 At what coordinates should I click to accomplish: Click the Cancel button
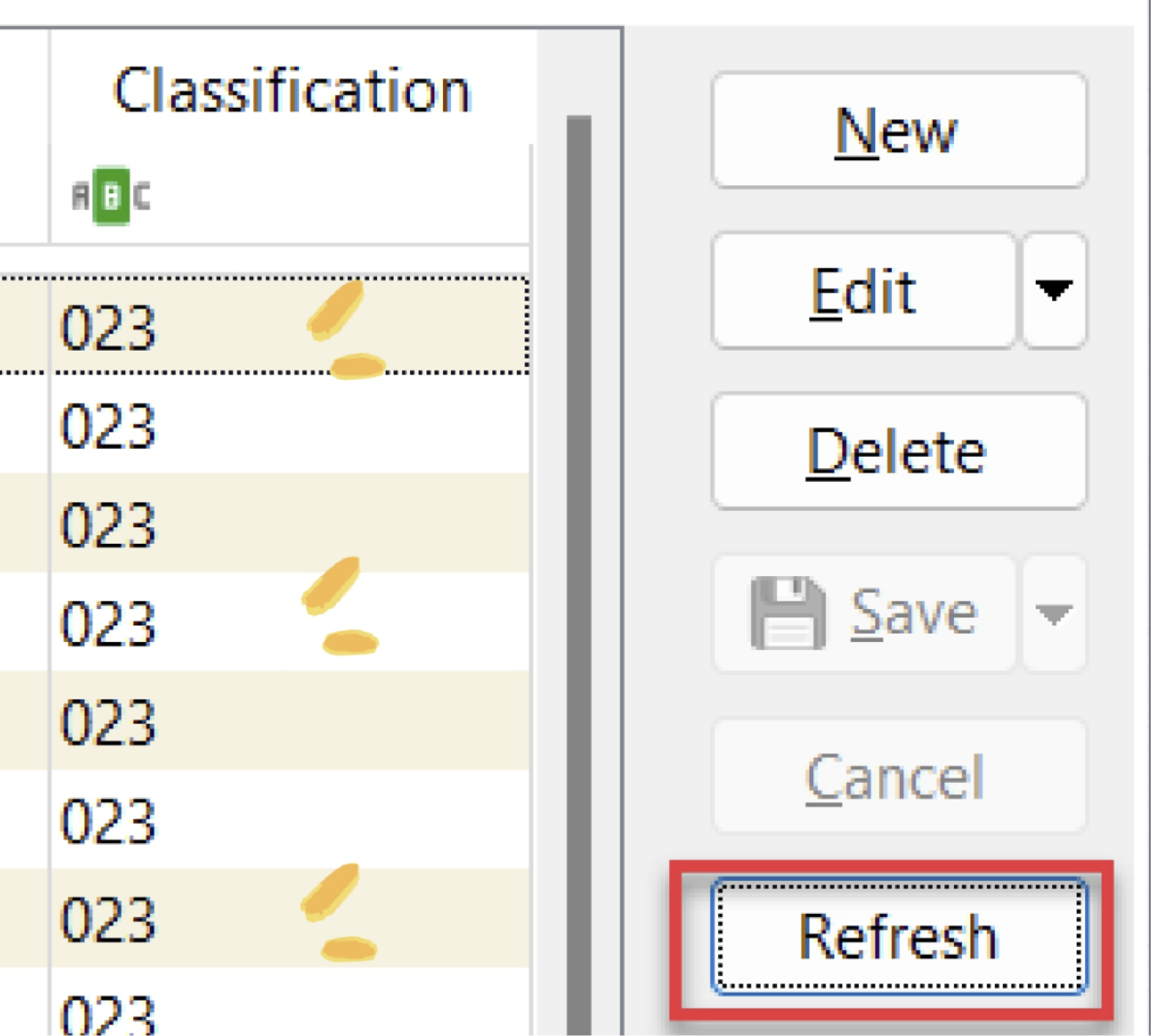tap(898, 777)
